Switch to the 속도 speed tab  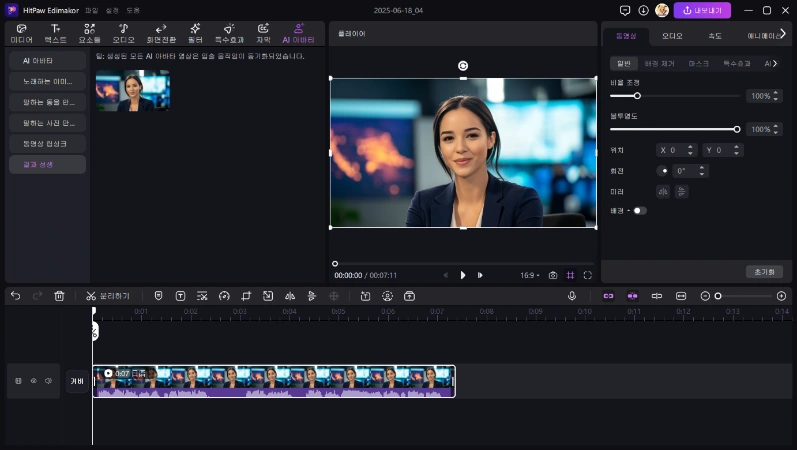tap(715, 36)
